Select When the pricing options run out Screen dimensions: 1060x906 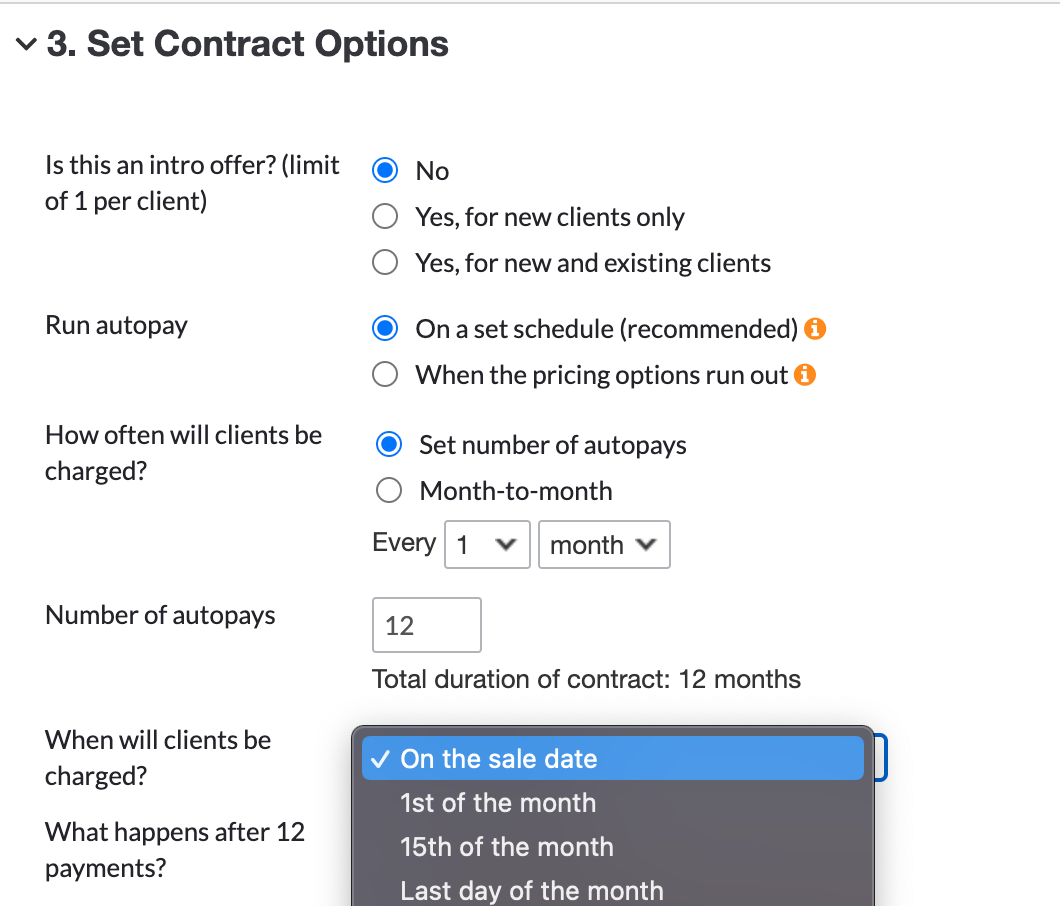coord(385,375)
